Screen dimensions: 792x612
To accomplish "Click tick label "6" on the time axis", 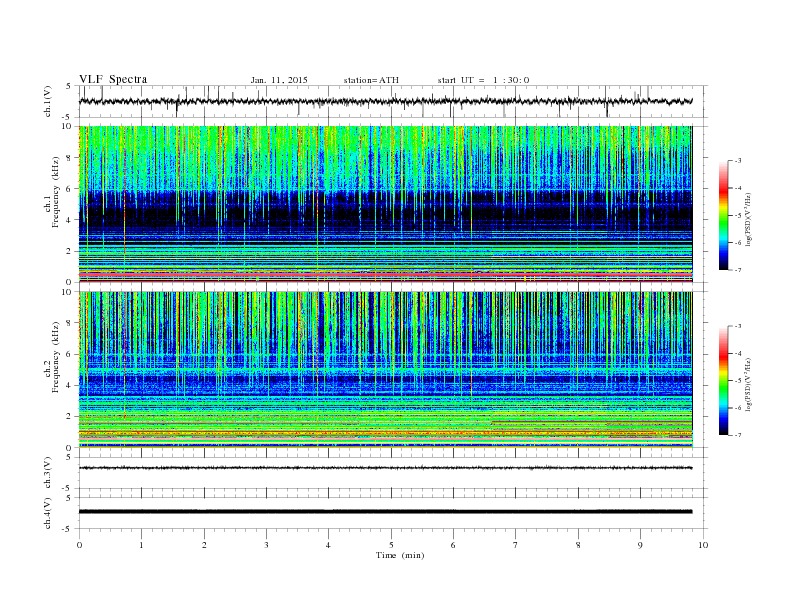I will pyautogui.click(x=453, y=545).
